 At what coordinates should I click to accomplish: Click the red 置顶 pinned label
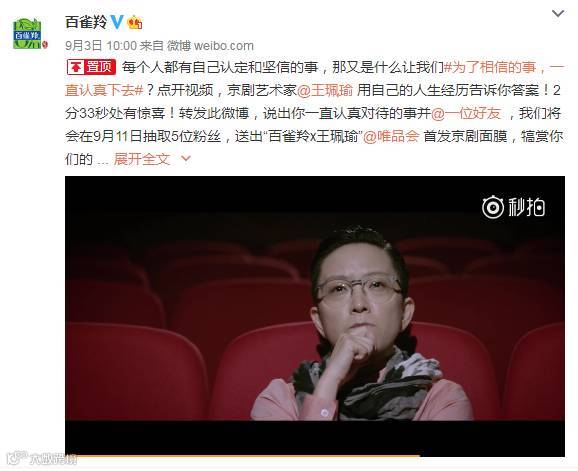[91, 67]
